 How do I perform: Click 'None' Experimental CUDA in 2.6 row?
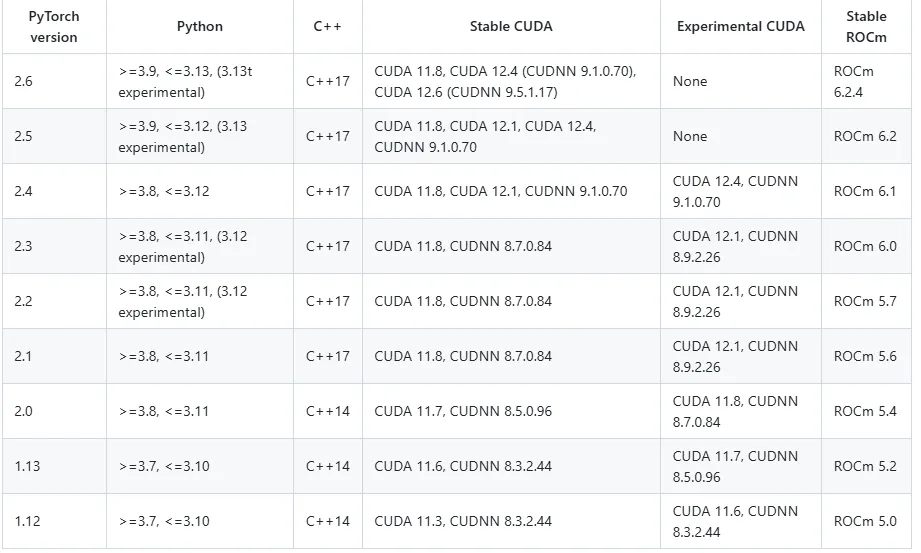tap(741, 81)
